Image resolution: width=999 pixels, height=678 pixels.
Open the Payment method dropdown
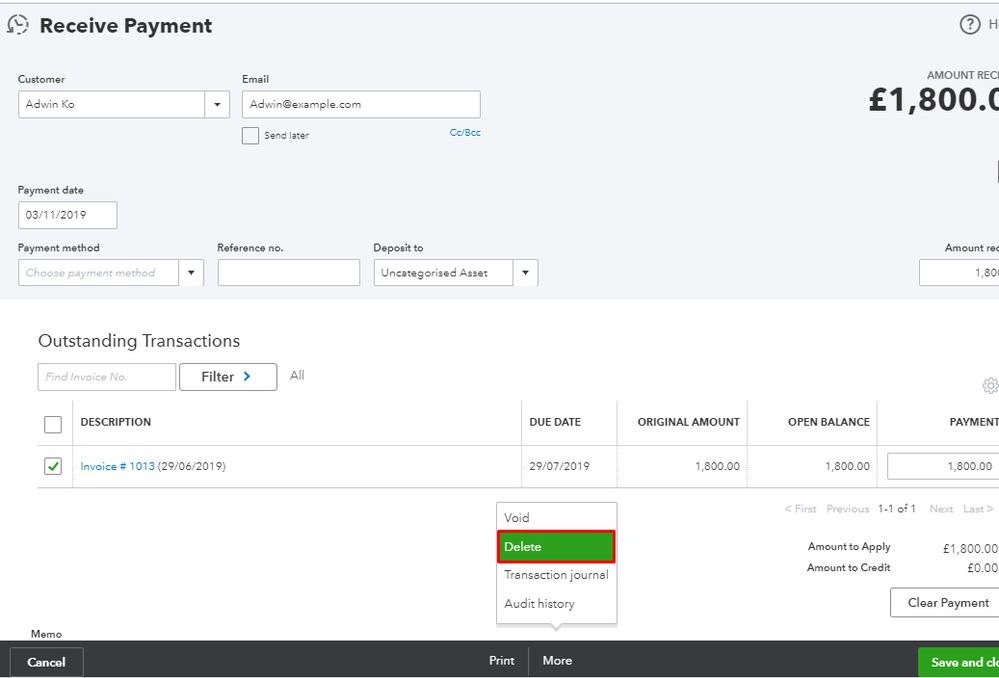191,273
